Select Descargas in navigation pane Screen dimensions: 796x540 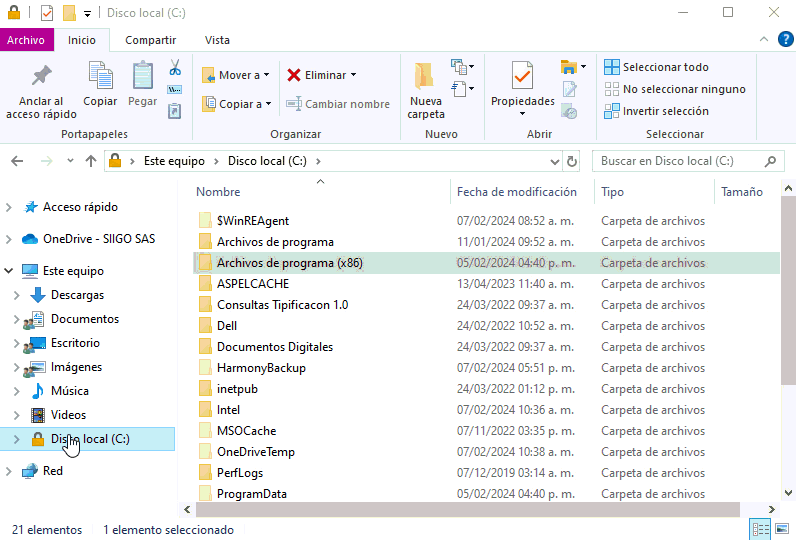(x=77, y=295)
